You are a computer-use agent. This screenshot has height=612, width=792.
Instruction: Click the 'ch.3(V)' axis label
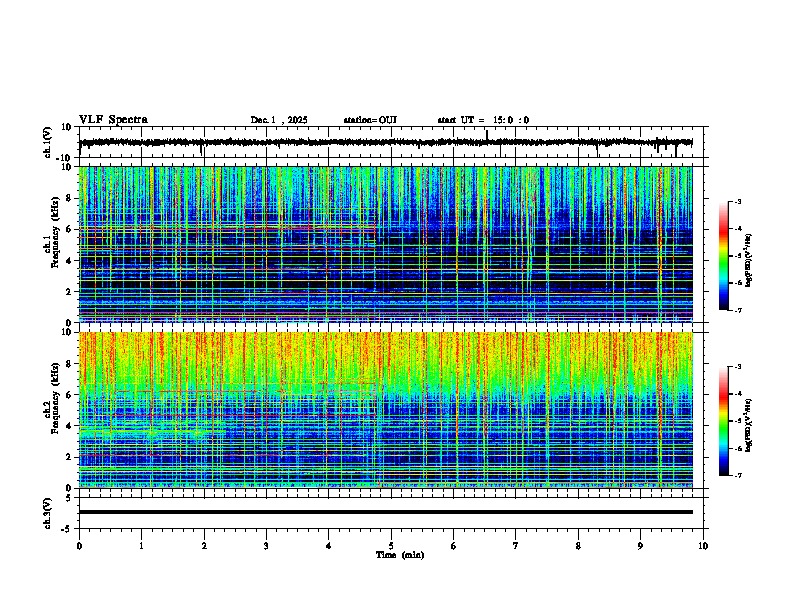click(47, 513)
